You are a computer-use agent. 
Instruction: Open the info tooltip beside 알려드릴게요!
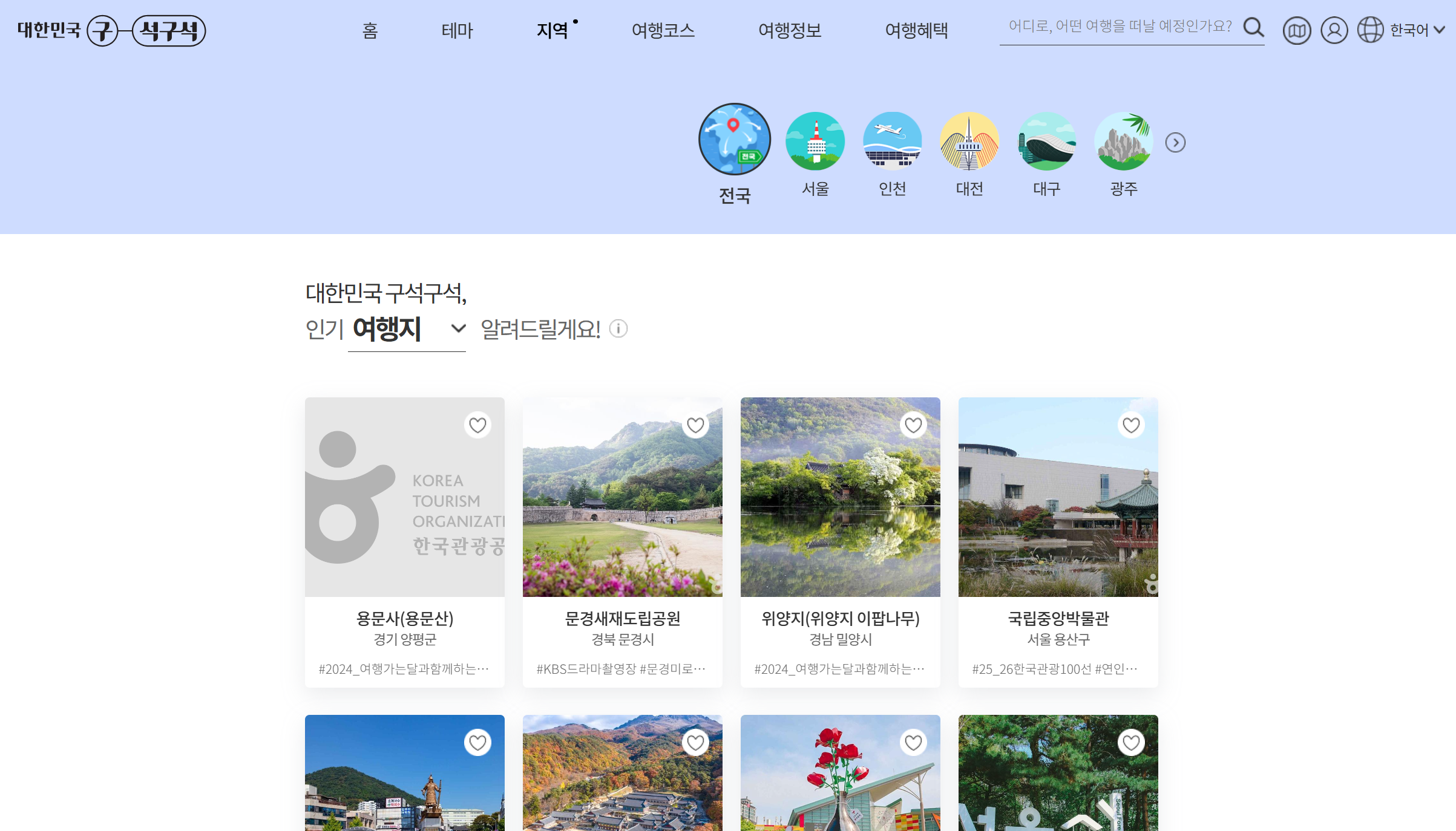click(x=618, y=330)
